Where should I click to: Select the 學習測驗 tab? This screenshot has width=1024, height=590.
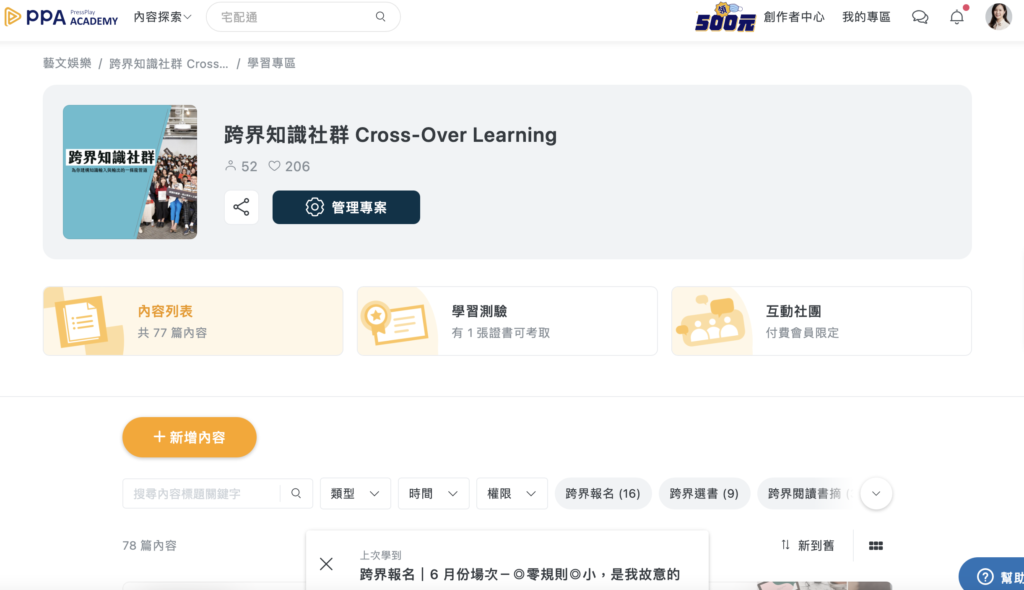[x=507, y=321]
